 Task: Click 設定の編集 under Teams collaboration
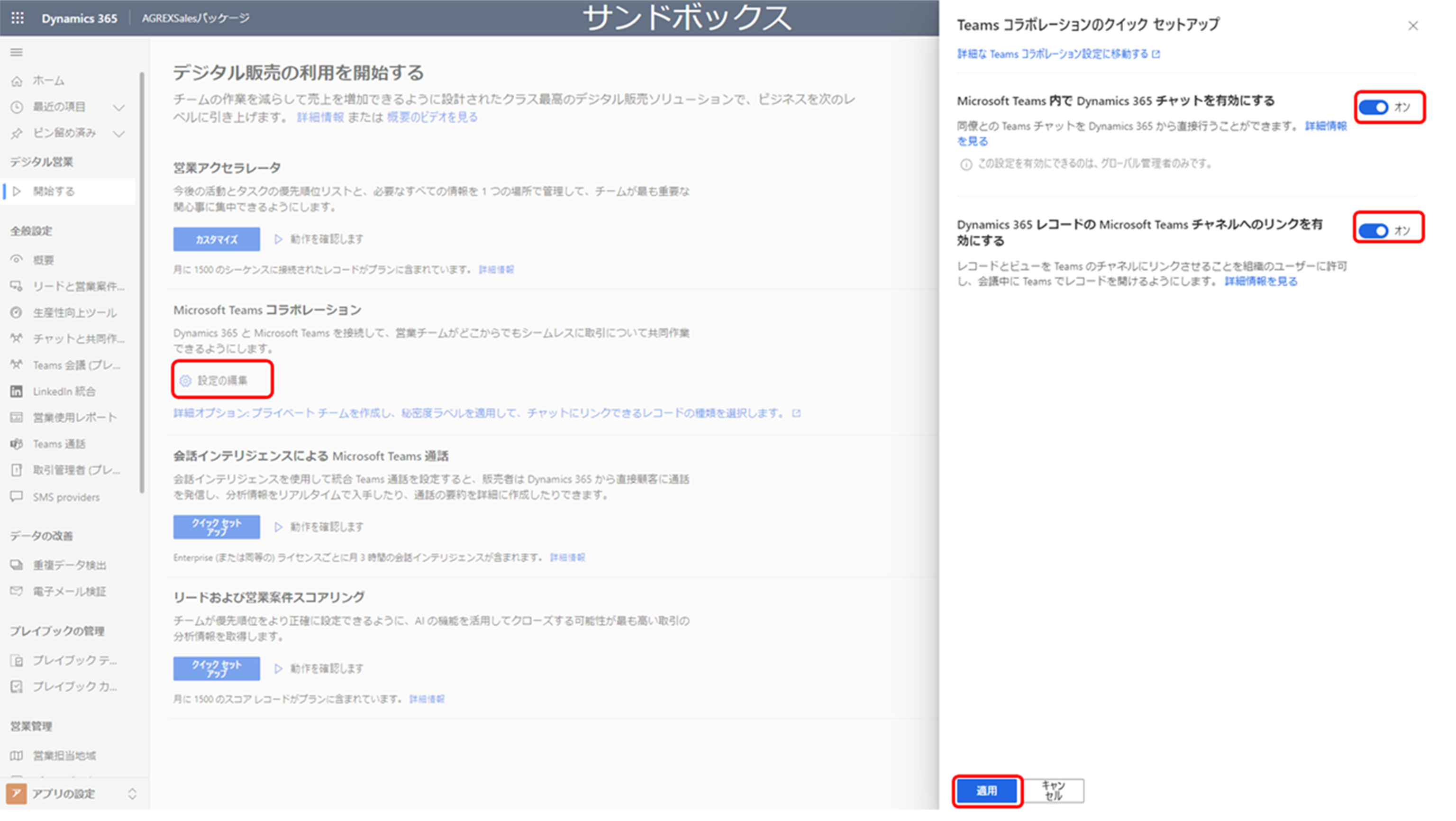pyautogui.click(x=223, y=381)
